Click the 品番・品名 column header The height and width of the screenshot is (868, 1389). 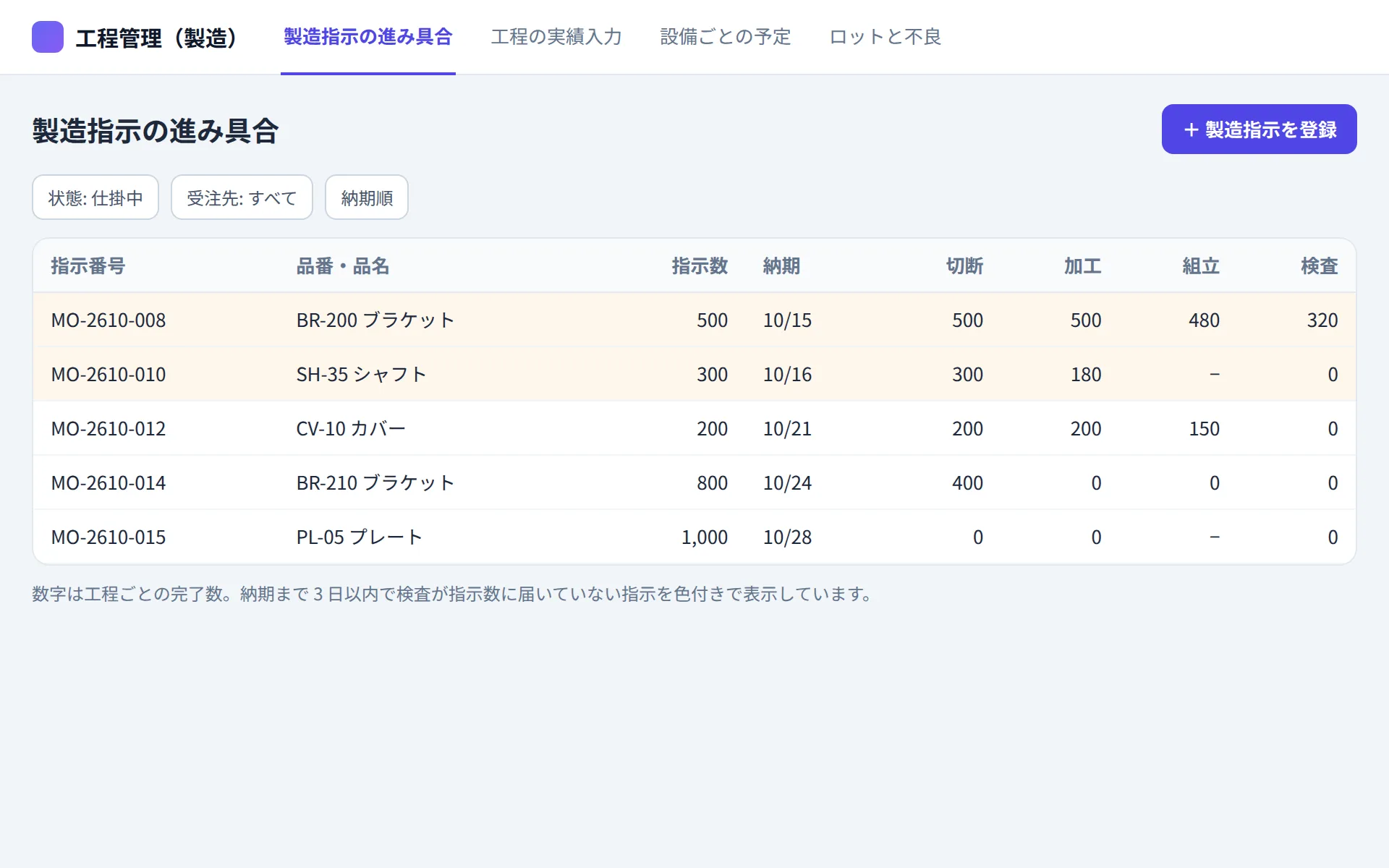pyautogui.click(x=343, y=266)
